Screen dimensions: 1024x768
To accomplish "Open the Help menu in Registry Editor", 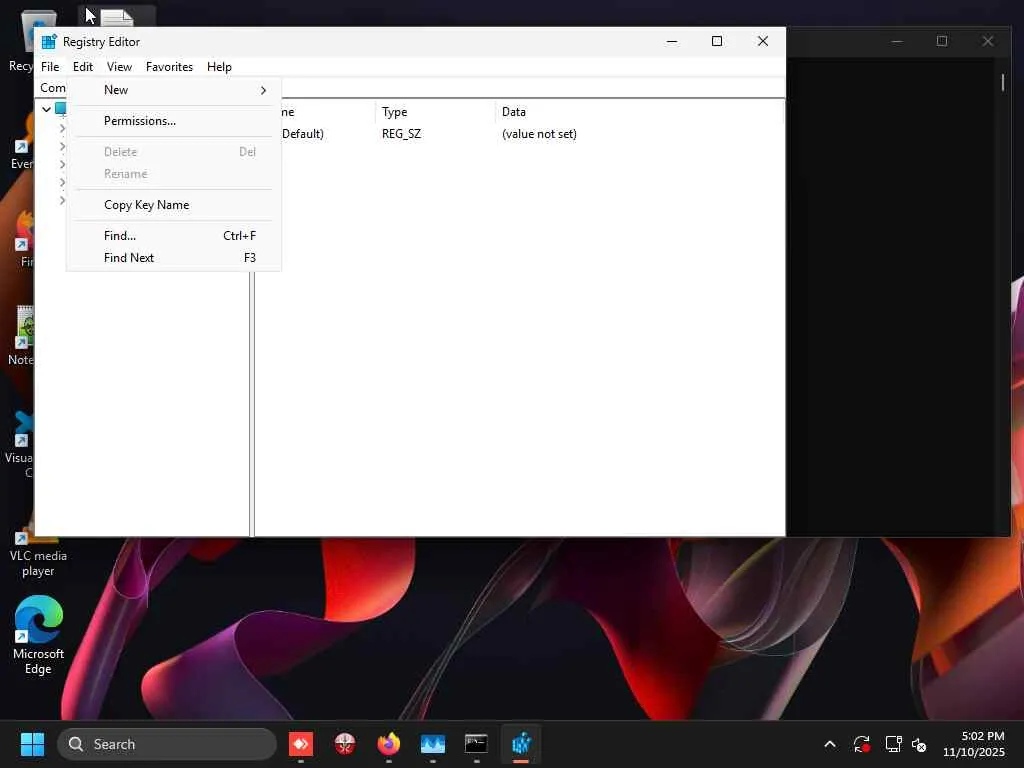I will 219,67.
